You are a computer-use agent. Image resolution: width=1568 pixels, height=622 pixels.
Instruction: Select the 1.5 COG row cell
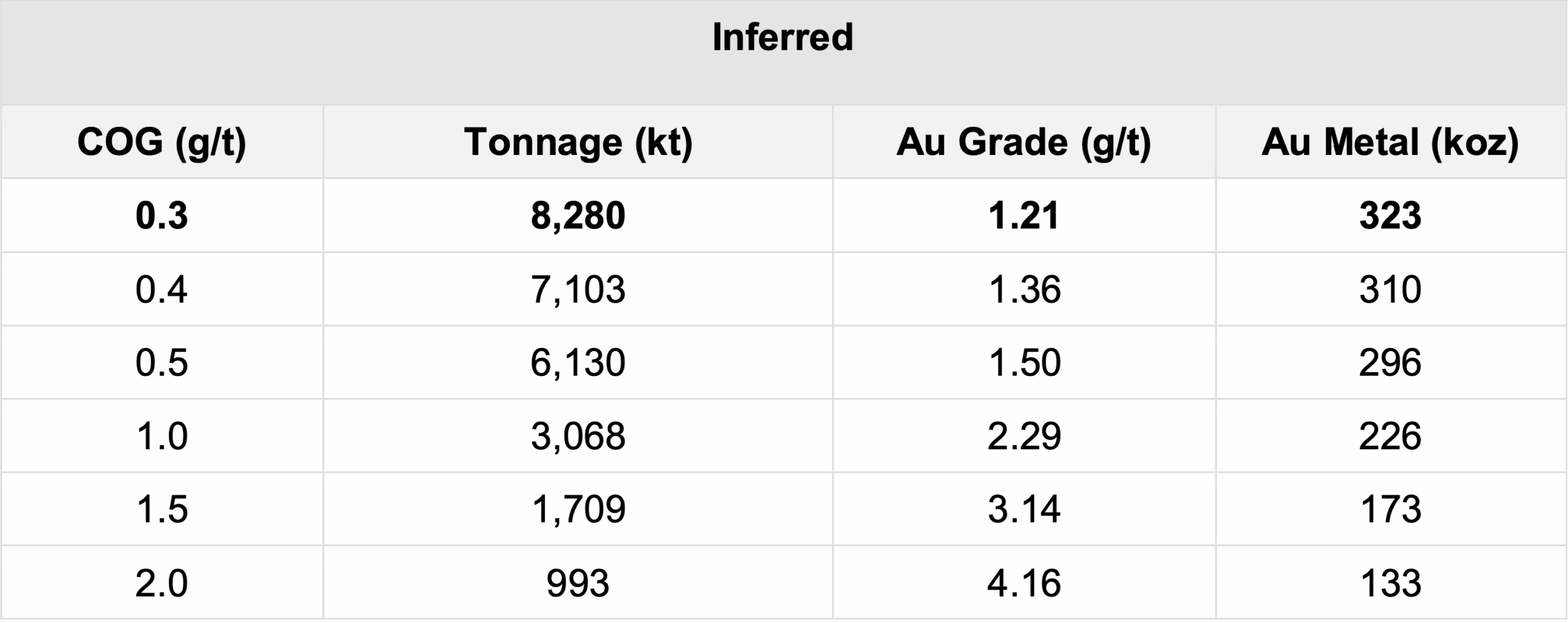(x=162, y=509)
